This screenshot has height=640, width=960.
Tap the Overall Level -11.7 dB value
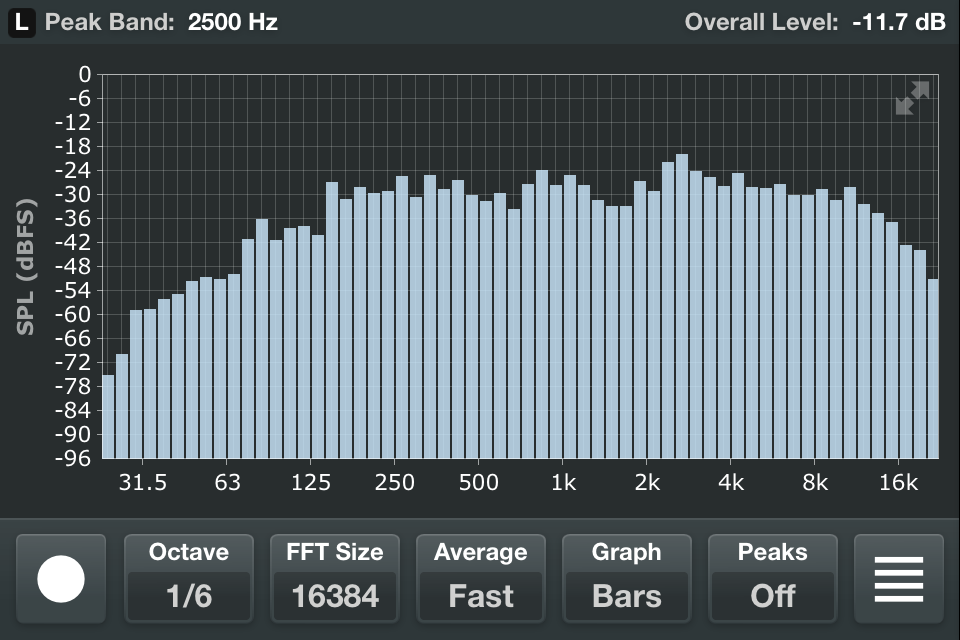[898, 22]
